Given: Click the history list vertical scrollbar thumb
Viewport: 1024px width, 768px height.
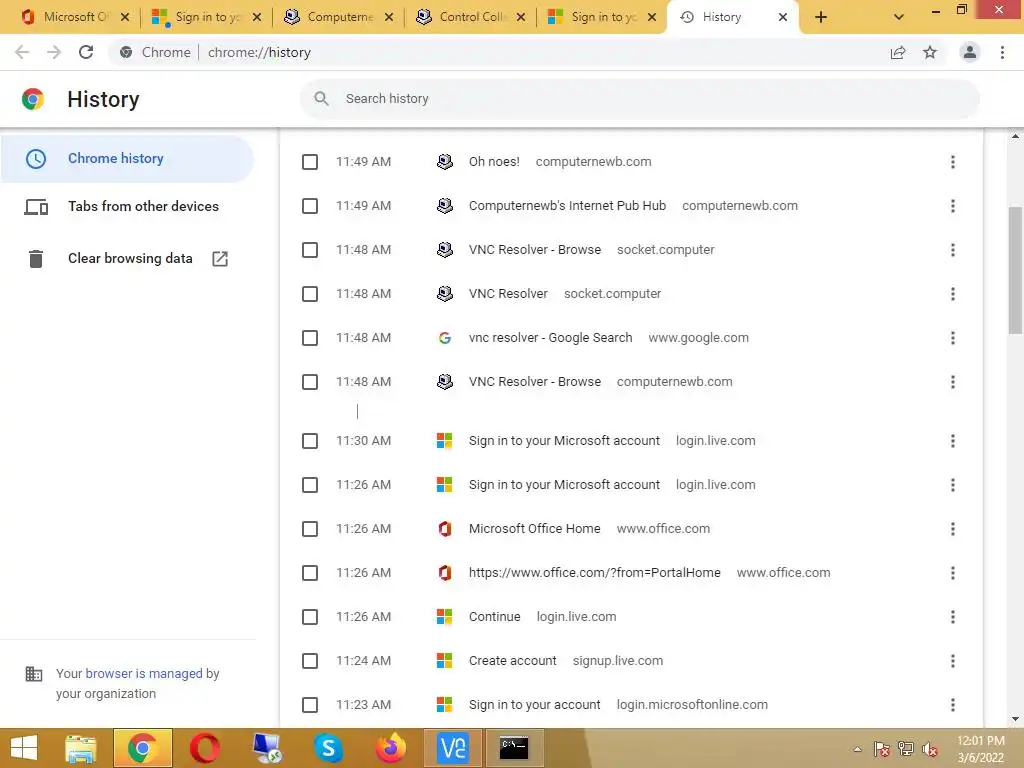Looking at the screenshot, I should click(x=1015, y=270).
